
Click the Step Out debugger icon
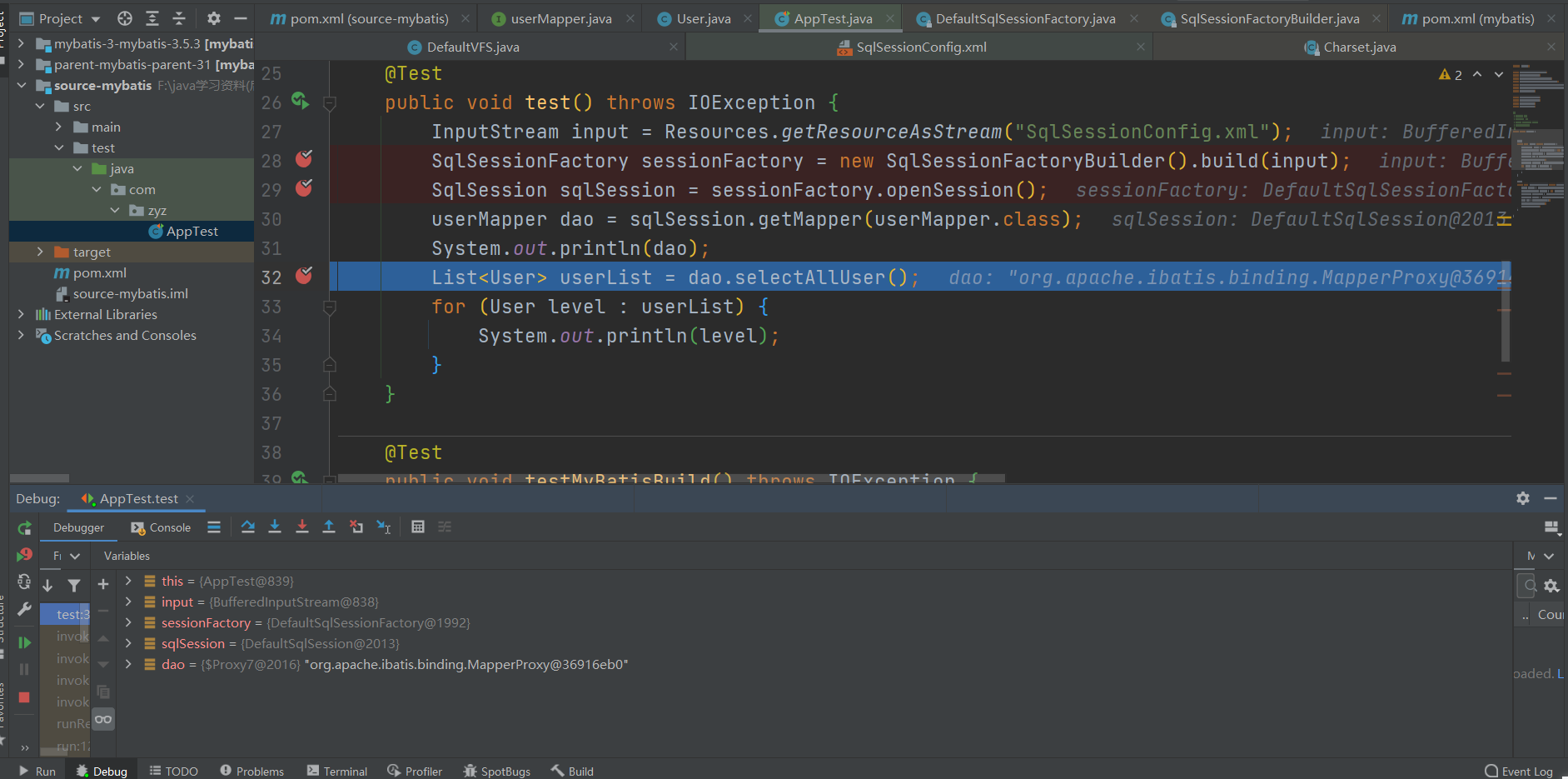click(x=329, y=527)
